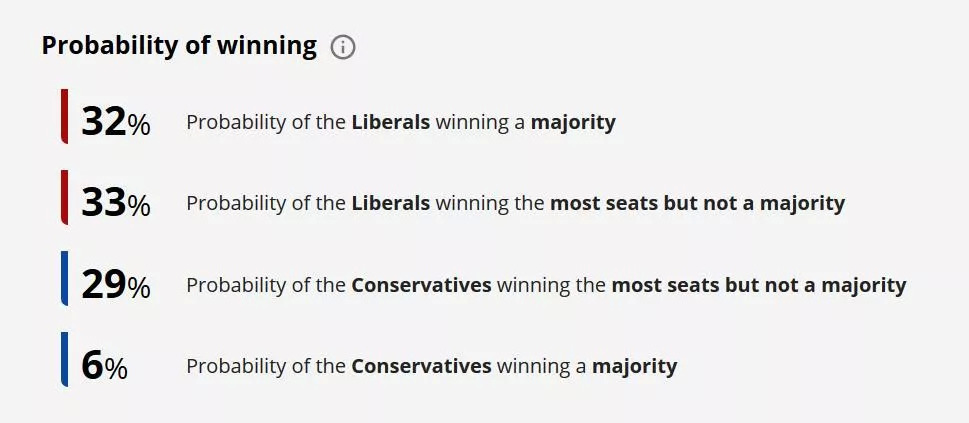Screen dimensions: 969x423
Task: Click "most seats but not a majority" for Liberals
Action: pyautogui.click(x=697, y=203)
